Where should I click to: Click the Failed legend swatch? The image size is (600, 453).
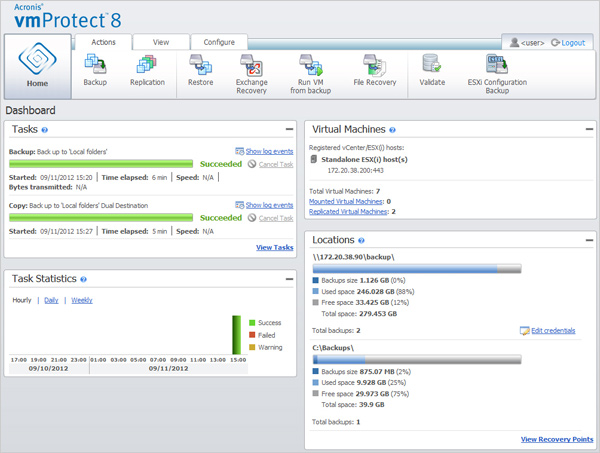coord(252,335)
